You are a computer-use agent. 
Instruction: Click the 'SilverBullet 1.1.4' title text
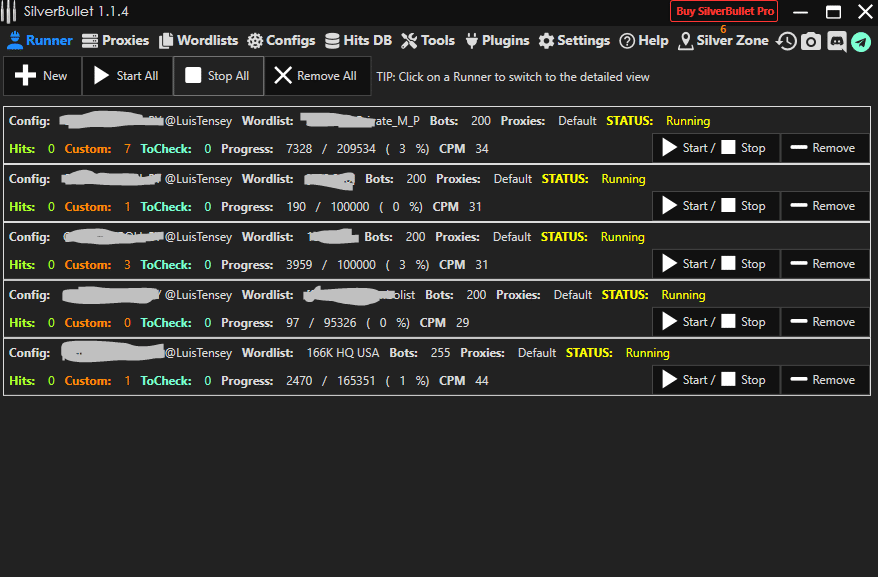click(x=76, y=11)
